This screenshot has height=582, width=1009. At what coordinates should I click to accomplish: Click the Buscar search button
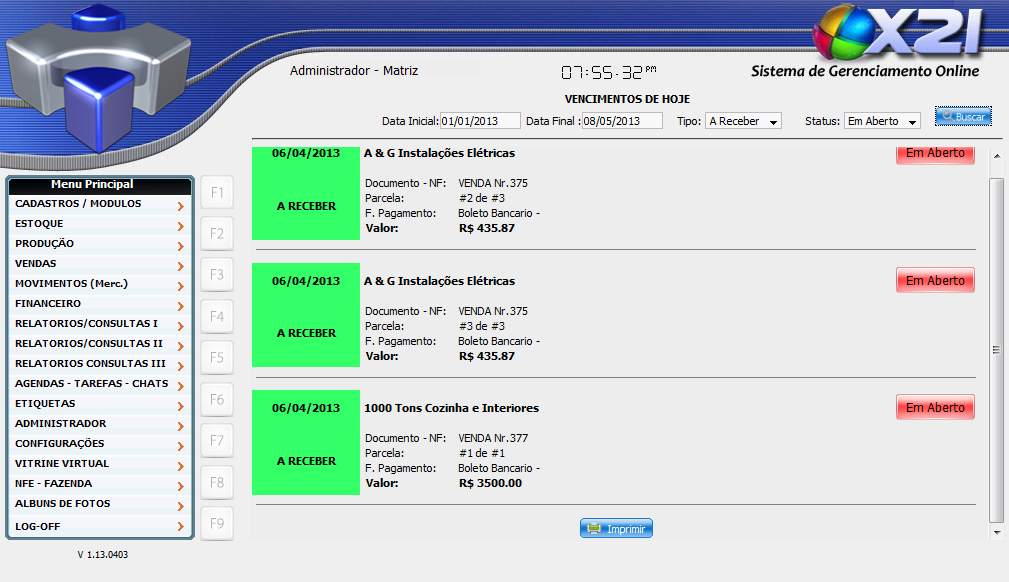coord(963,117)
